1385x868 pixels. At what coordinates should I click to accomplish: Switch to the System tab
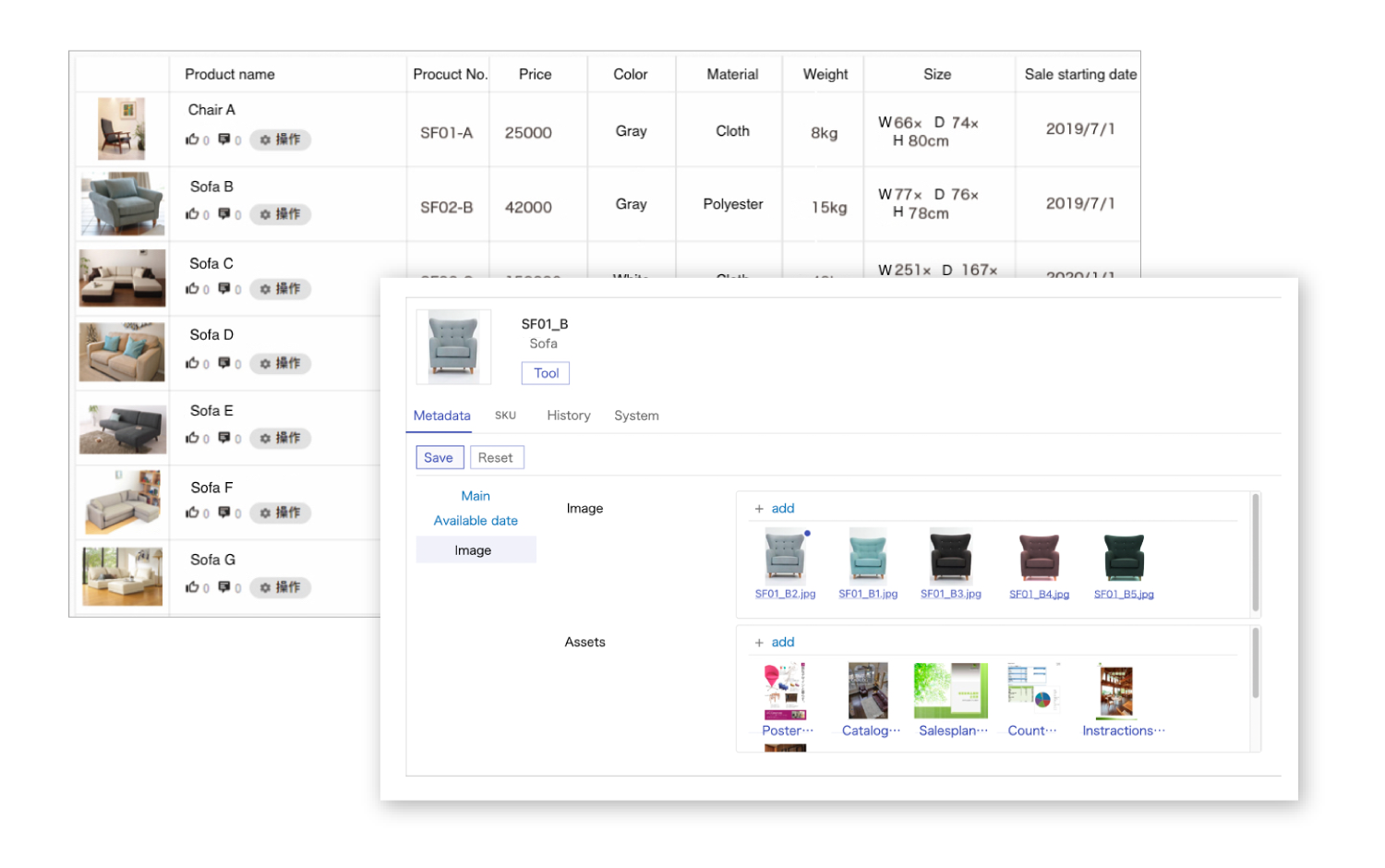[636, 416]
